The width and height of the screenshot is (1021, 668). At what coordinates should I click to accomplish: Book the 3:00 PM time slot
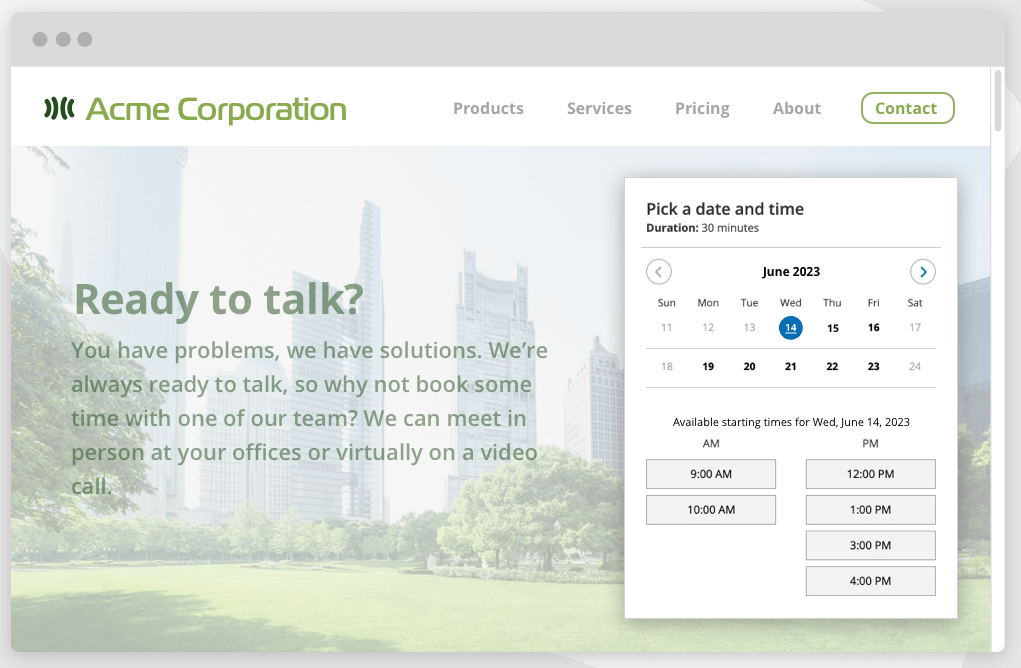click(871, 546)
